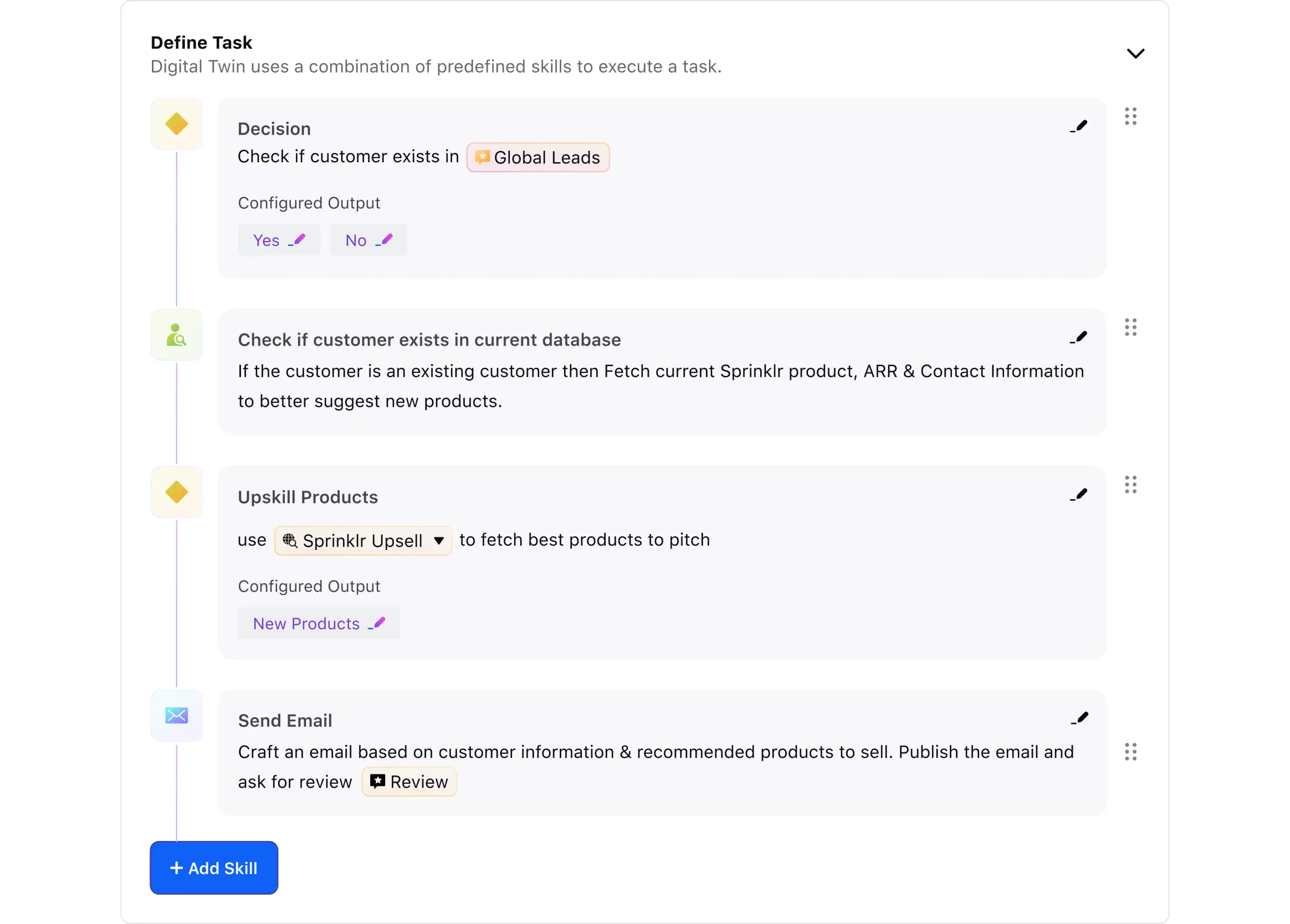This screenshot has height=924, width=1290.
Task: Click drag handle beside database check card
Action: [x=1130, y=327]
